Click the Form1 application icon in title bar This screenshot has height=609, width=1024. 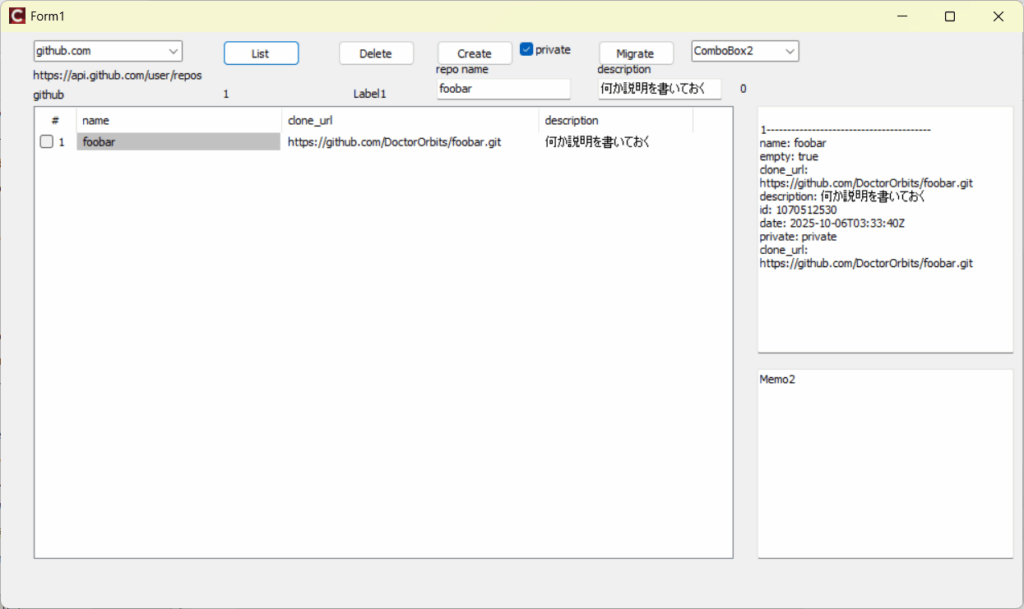pos(16,16)
